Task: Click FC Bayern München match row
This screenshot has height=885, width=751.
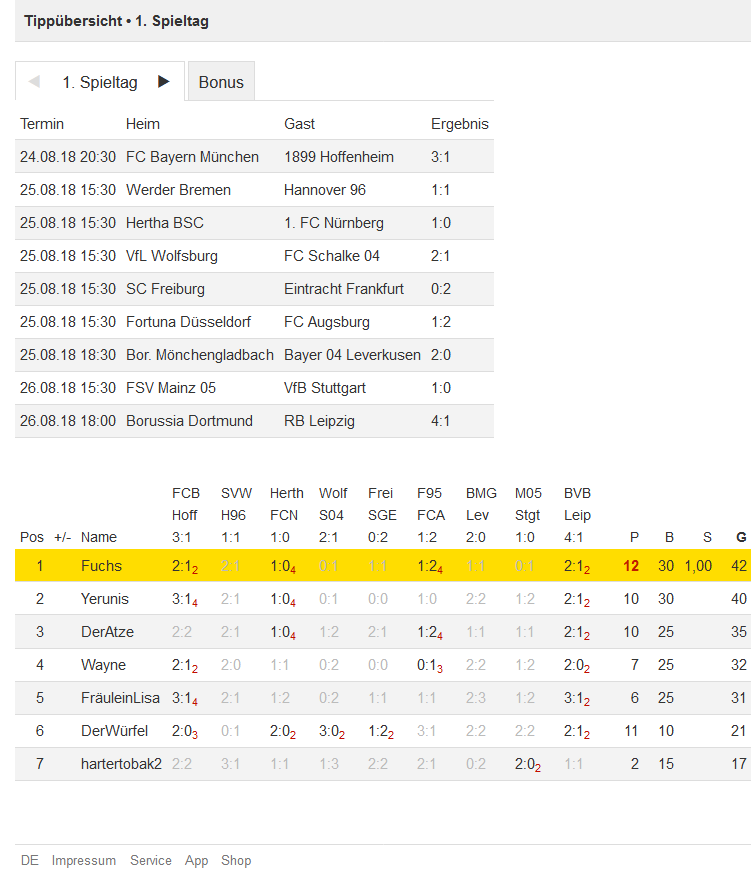Action: [x=254, y=156]
